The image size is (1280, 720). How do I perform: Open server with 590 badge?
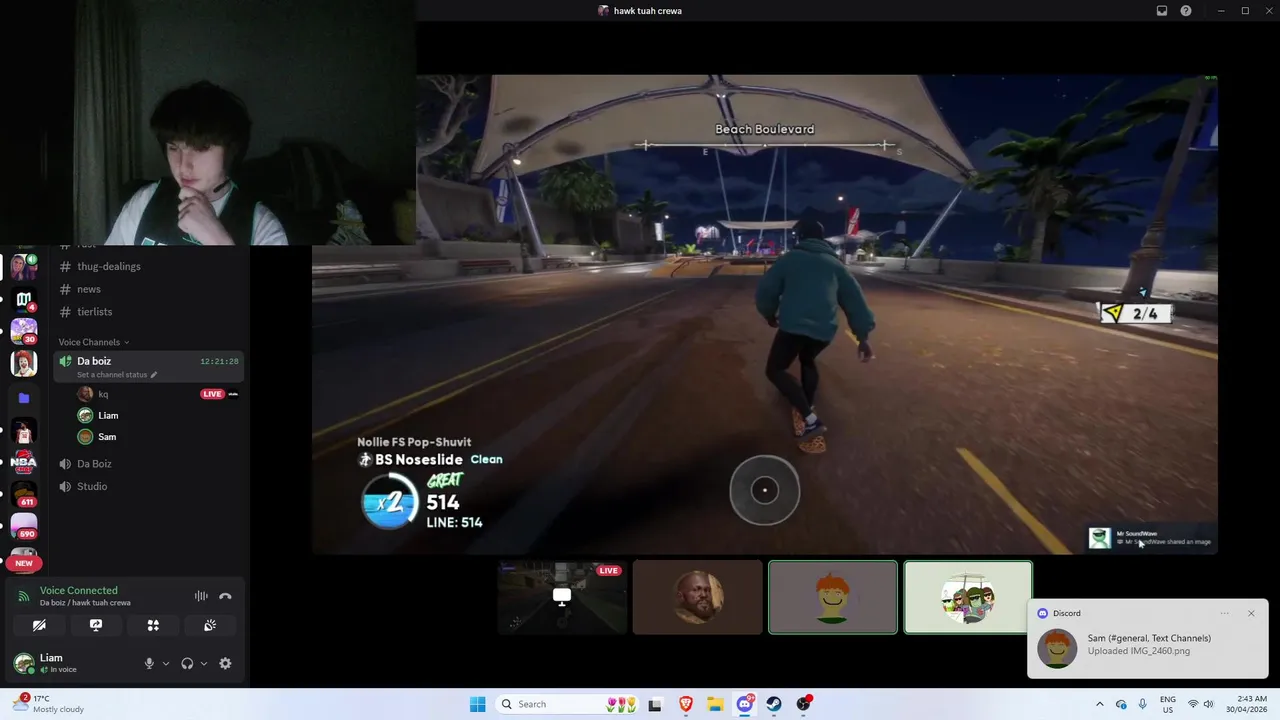coord(24,527)
